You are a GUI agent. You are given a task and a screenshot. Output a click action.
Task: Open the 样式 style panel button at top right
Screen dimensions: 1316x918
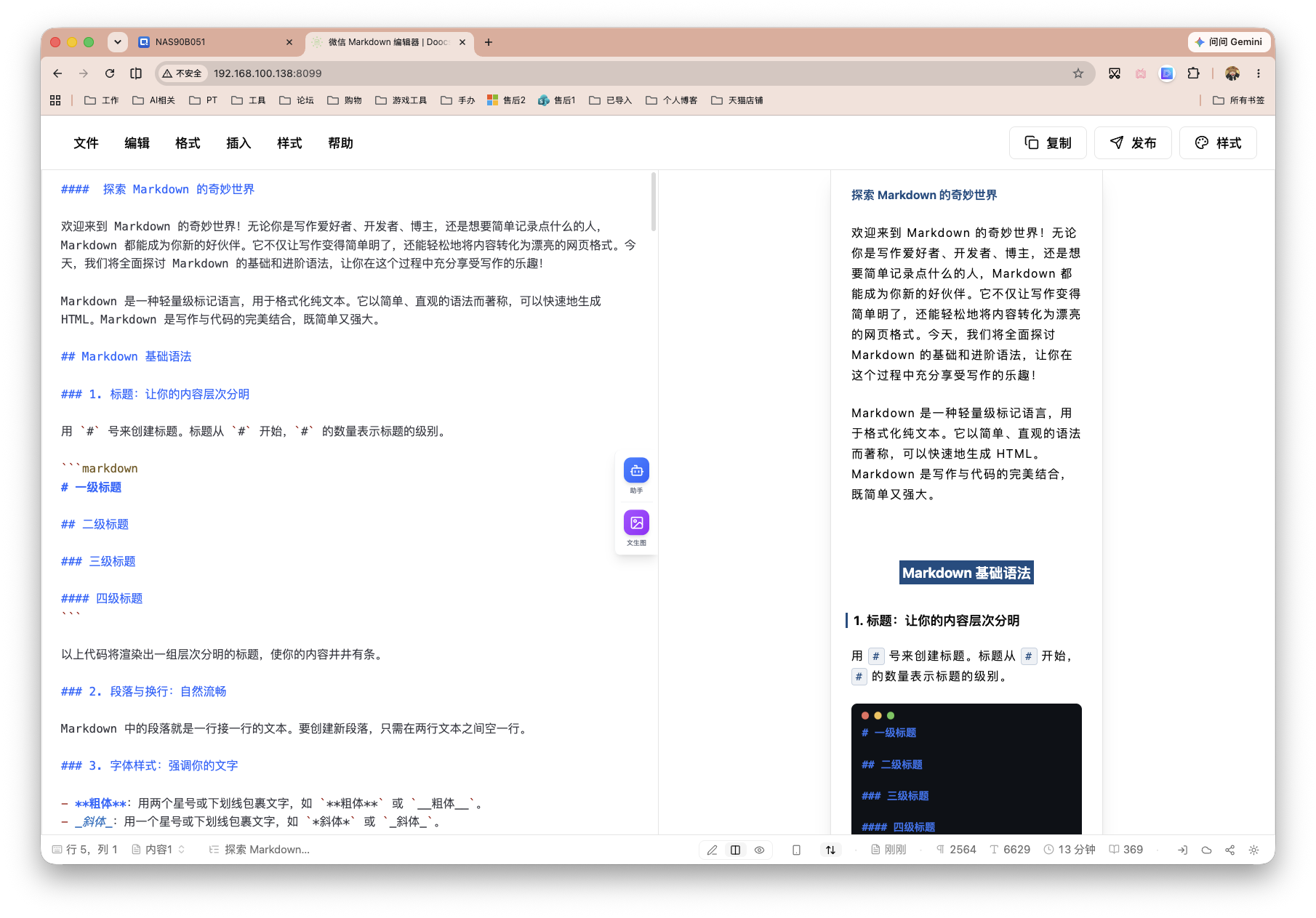[x=1218, y=143]
